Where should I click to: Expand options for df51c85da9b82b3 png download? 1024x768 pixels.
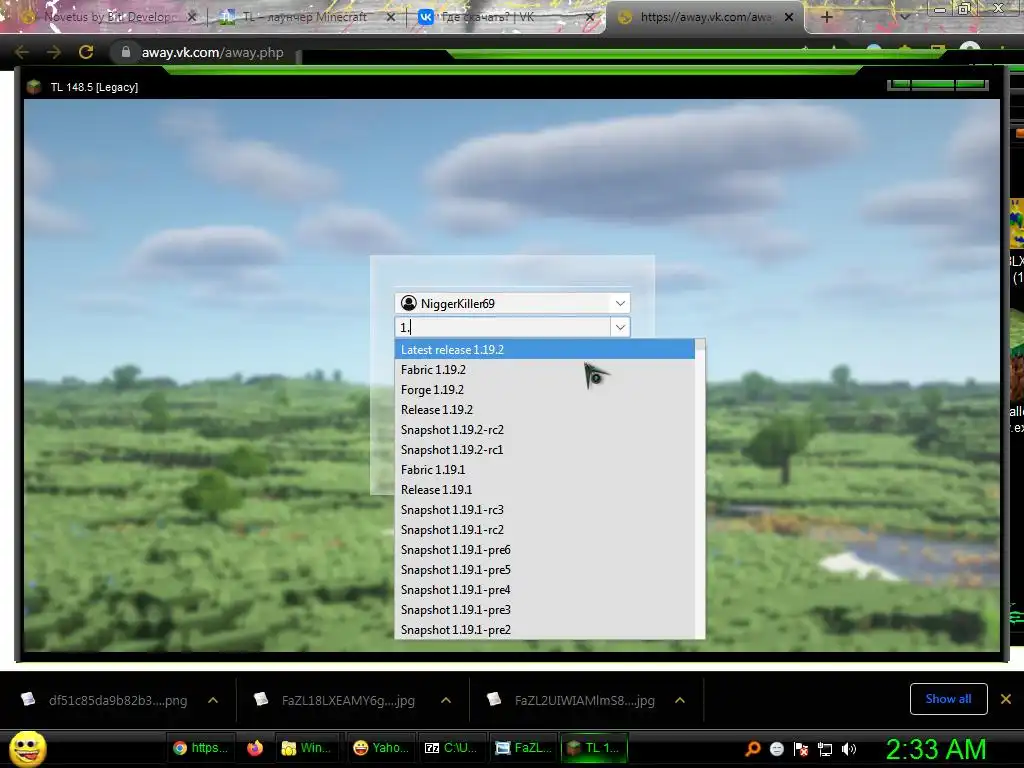tap(213, 700)
